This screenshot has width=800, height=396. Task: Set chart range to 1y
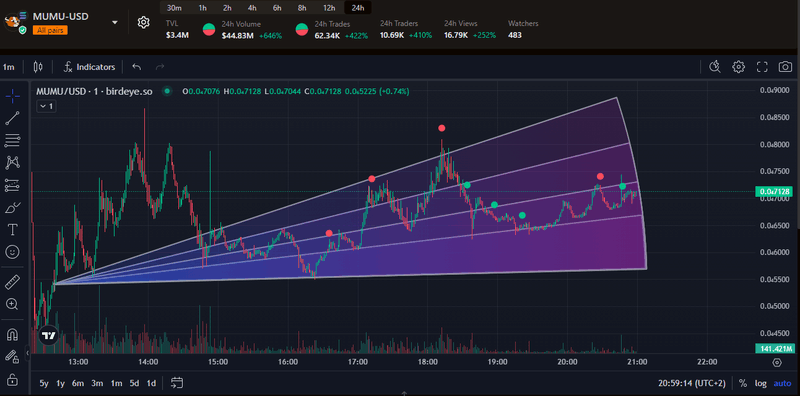pyautogui.click(x=61, y=383)
